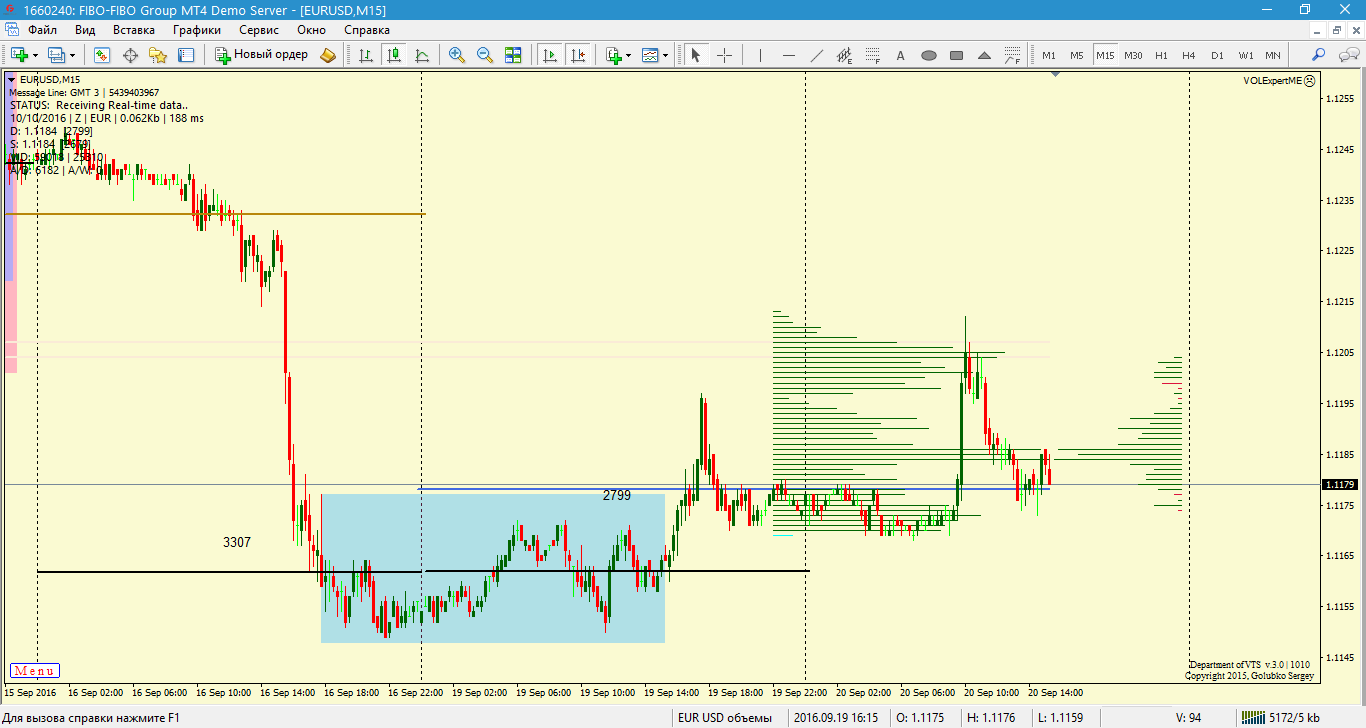The width and height of the screenshot is (1366, 728).
Task: Launch MetaEditor from the yellow book icon
Action: click(x=328, y=55)
